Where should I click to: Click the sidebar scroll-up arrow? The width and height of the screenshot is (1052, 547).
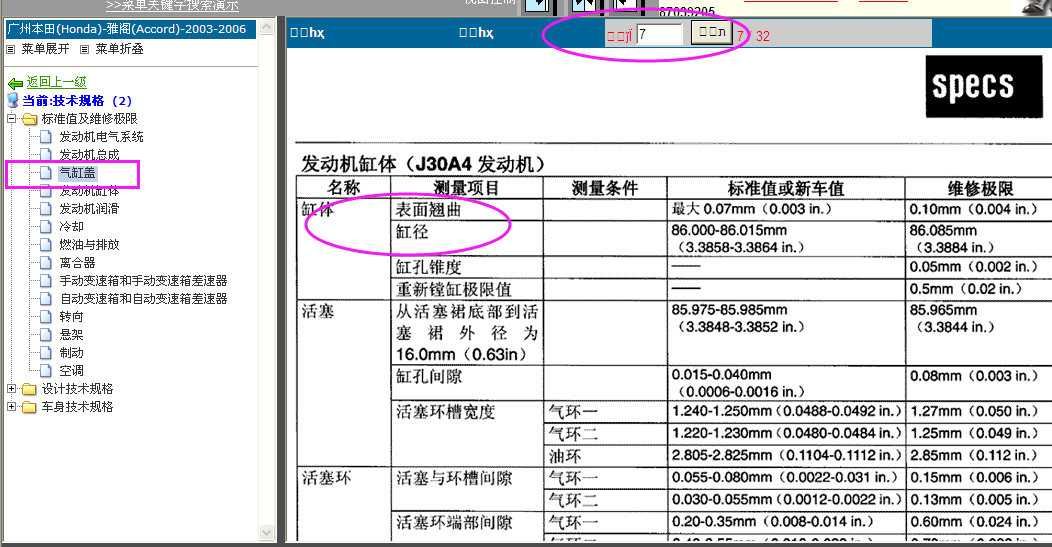click(x=267, y=27)
